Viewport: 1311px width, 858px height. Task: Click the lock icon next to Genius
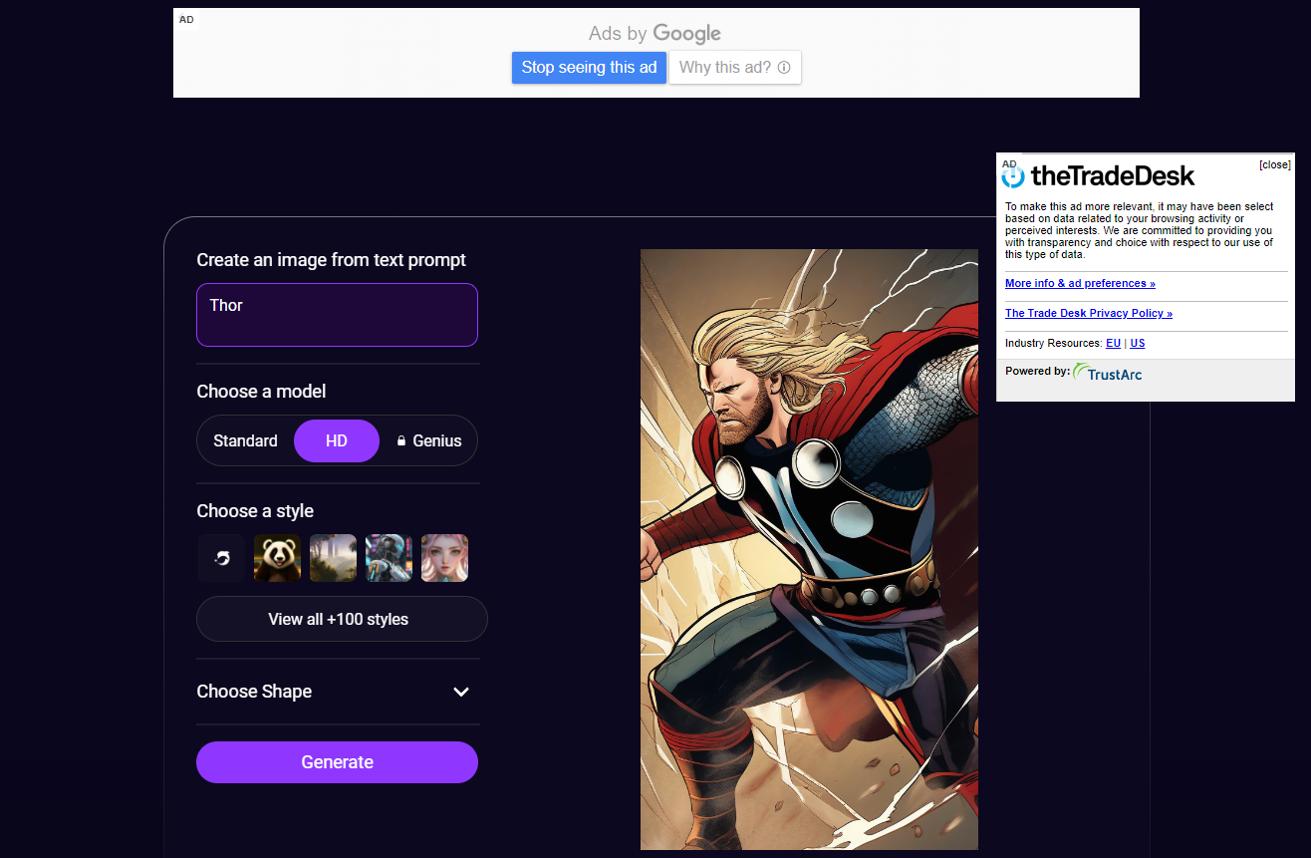click(x=402, y=441)
